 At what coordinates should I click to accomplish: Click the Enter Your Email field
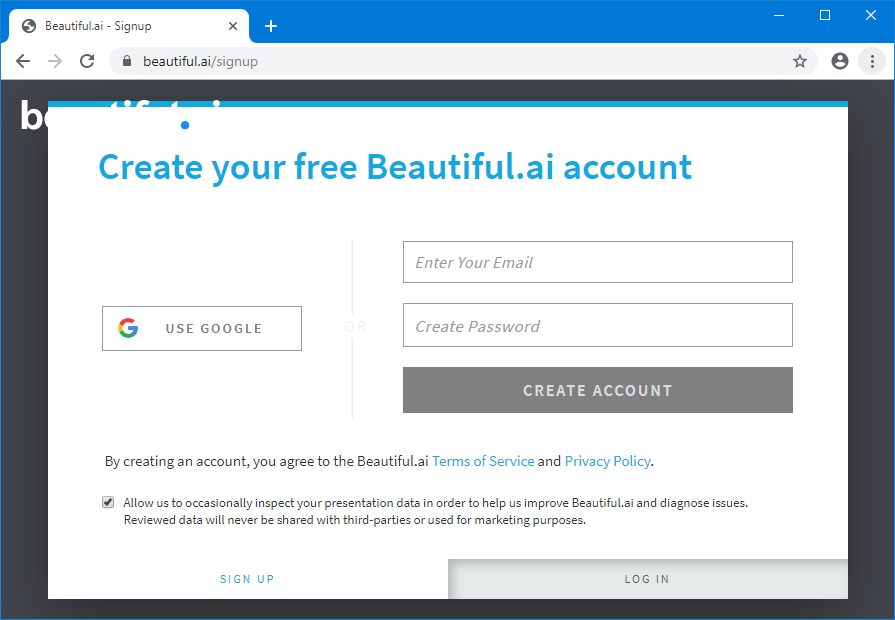point(597,262)
